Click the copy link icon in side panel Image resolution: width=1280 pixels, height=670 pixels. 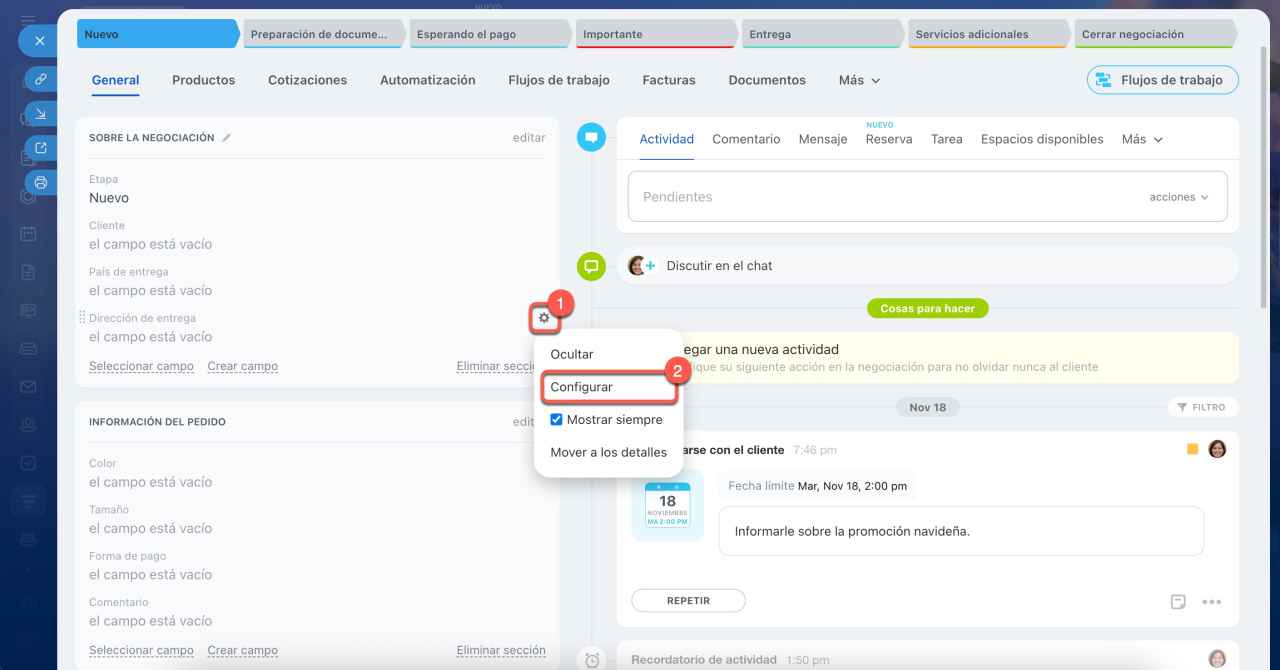click(x=41, y=78)
